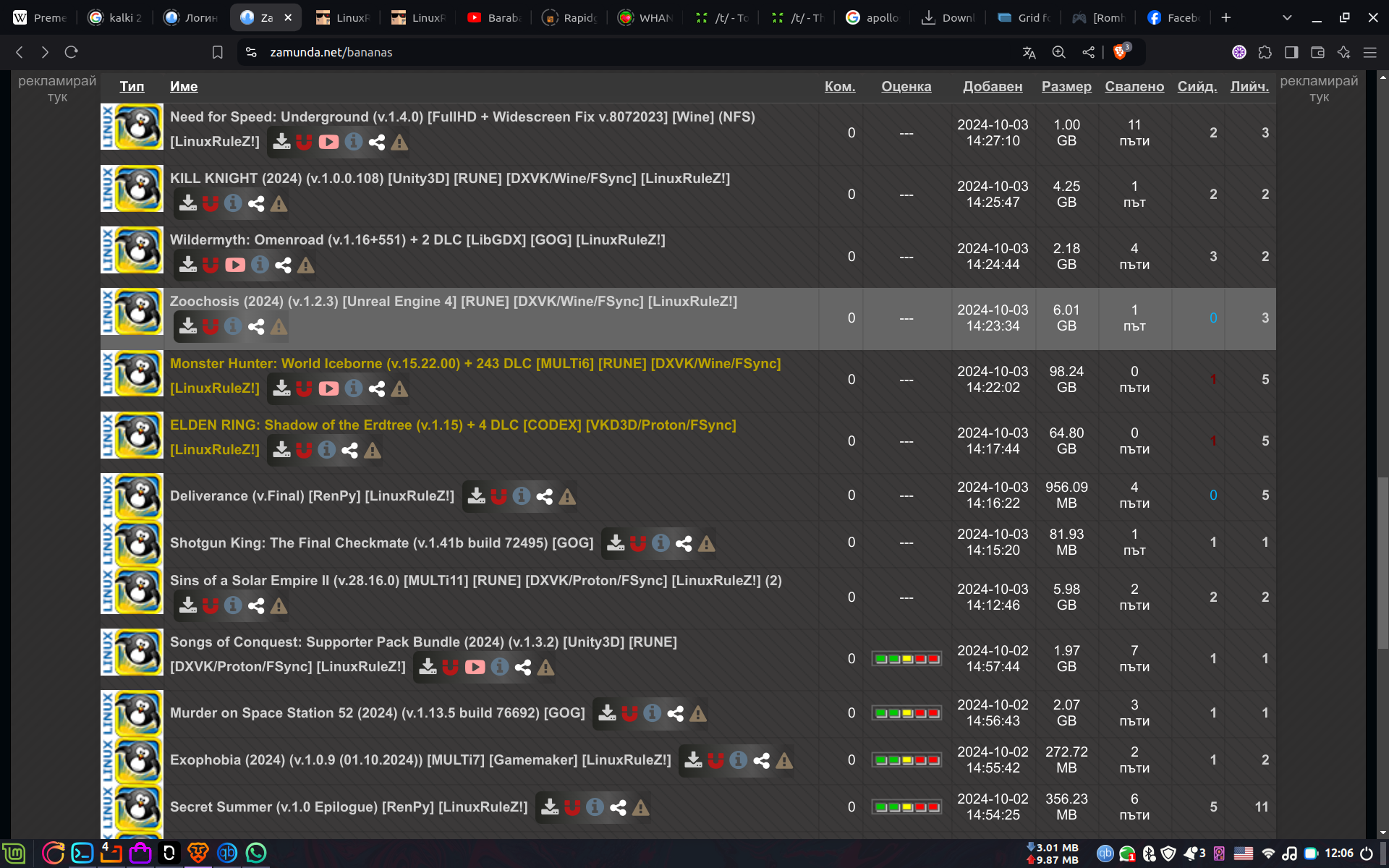Viewport: 1389px width, 868px height.
Task: Download Murder on Space Station 52 torrent
Action: click(x=607, y=713)
